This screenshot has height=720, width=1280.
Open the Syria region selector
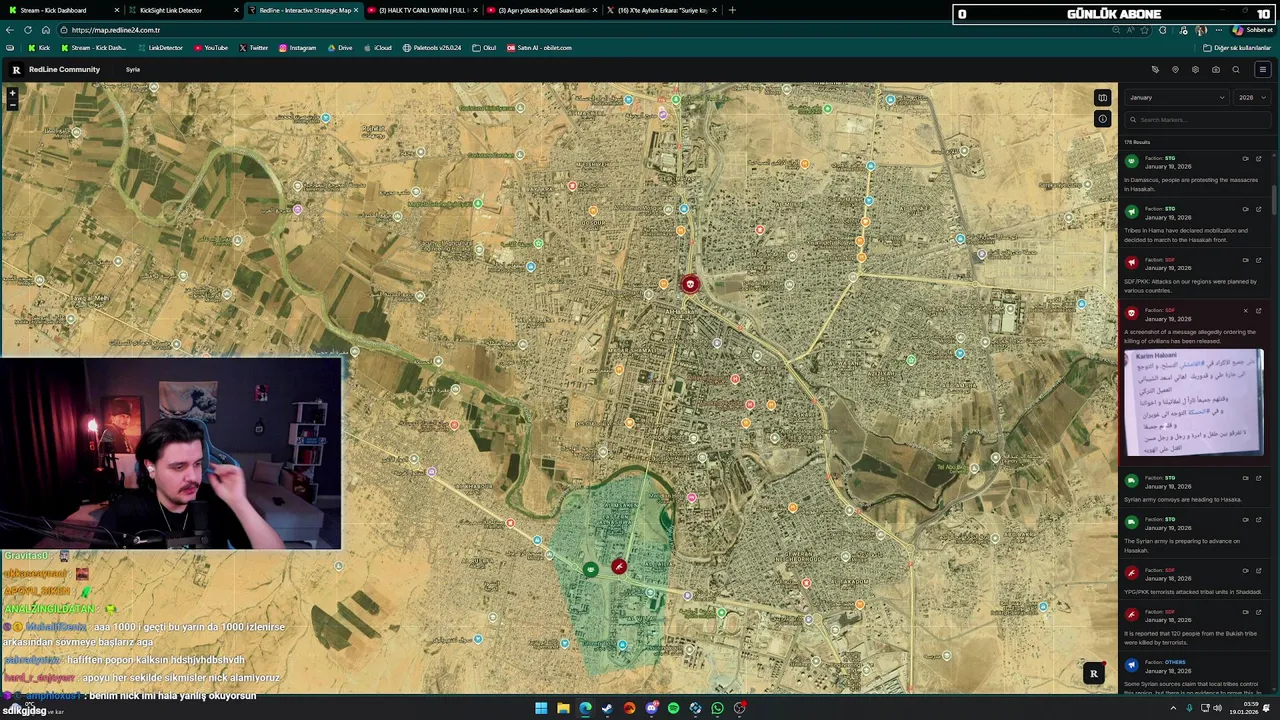pyautogui.click(x=133, y=70)
